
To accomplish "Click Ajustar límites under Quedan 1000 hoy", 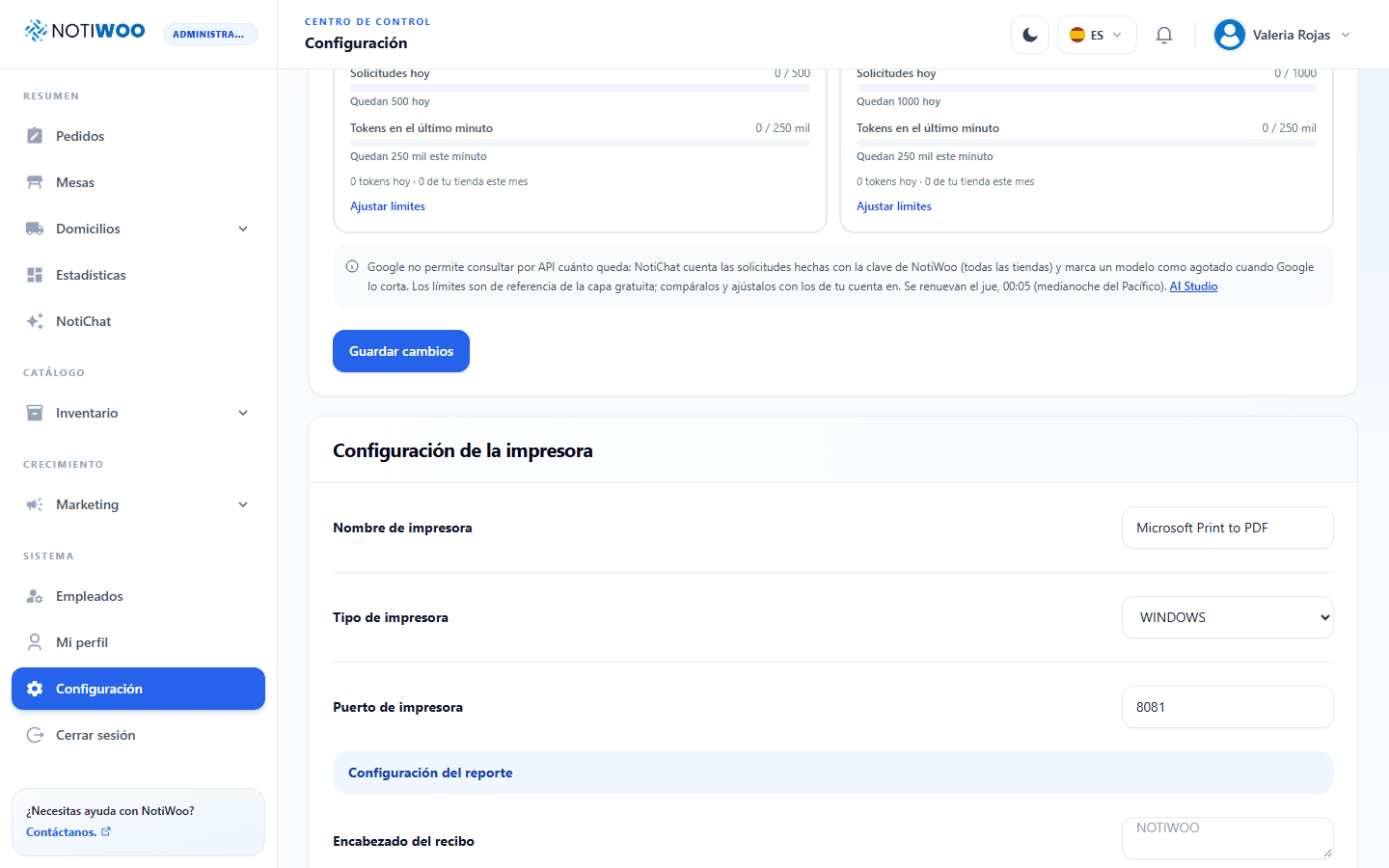I will pyautogui.click(x=894, y=206).
